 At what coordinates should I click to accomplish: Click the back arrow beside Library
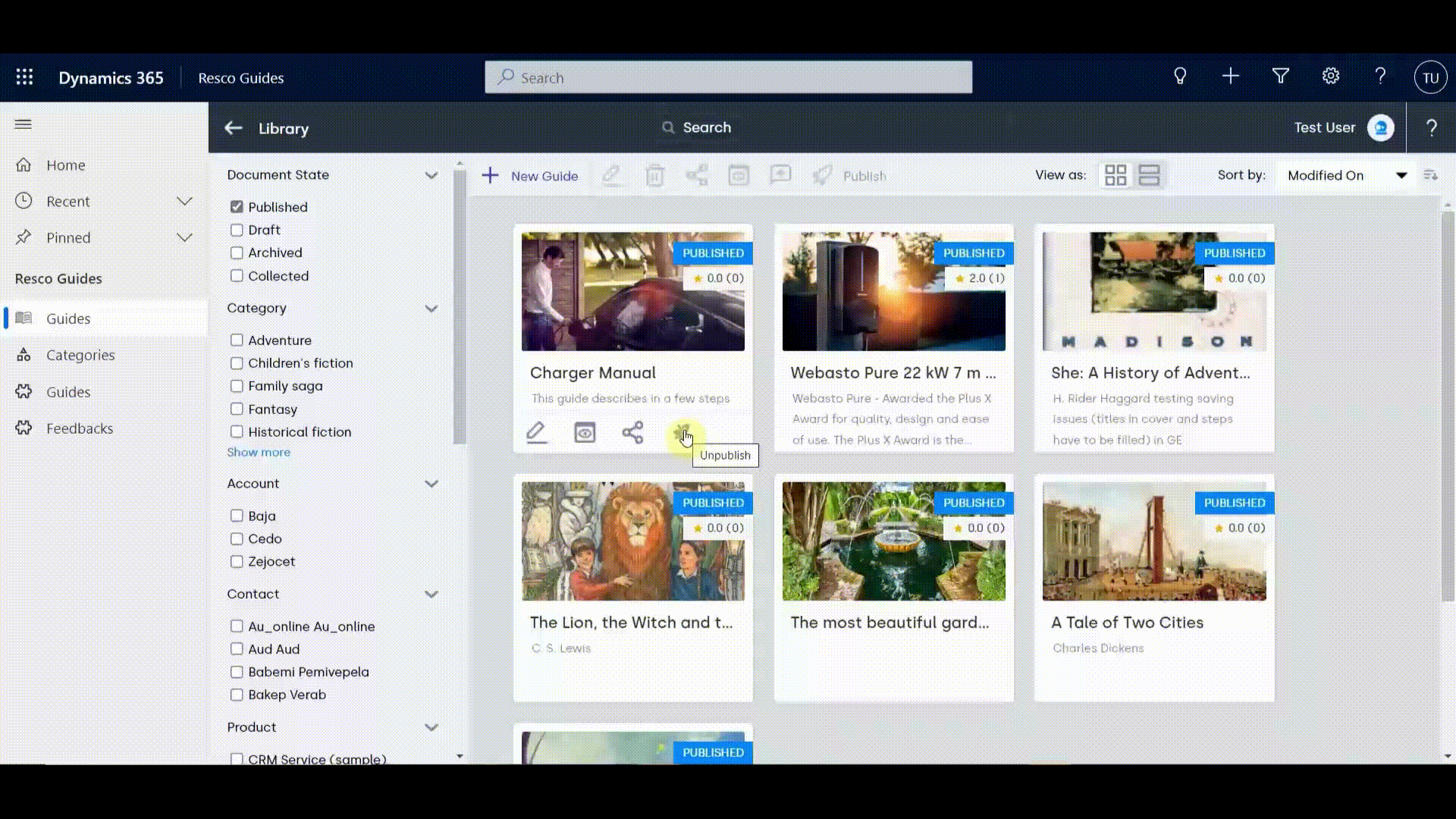tap(233, 128)
